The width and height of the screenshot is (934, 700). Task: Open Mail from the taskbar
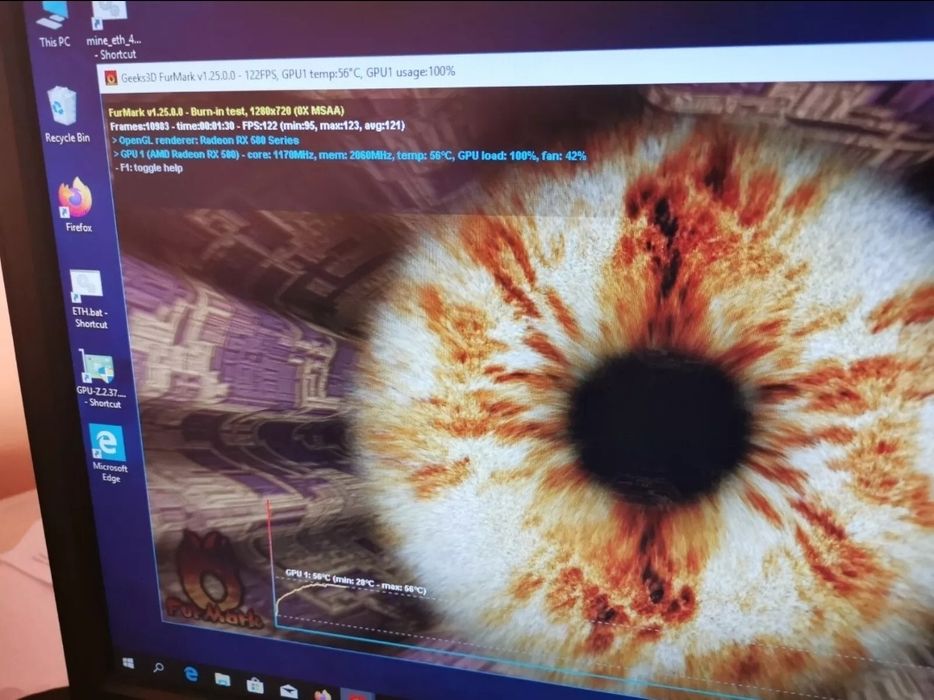288,691
